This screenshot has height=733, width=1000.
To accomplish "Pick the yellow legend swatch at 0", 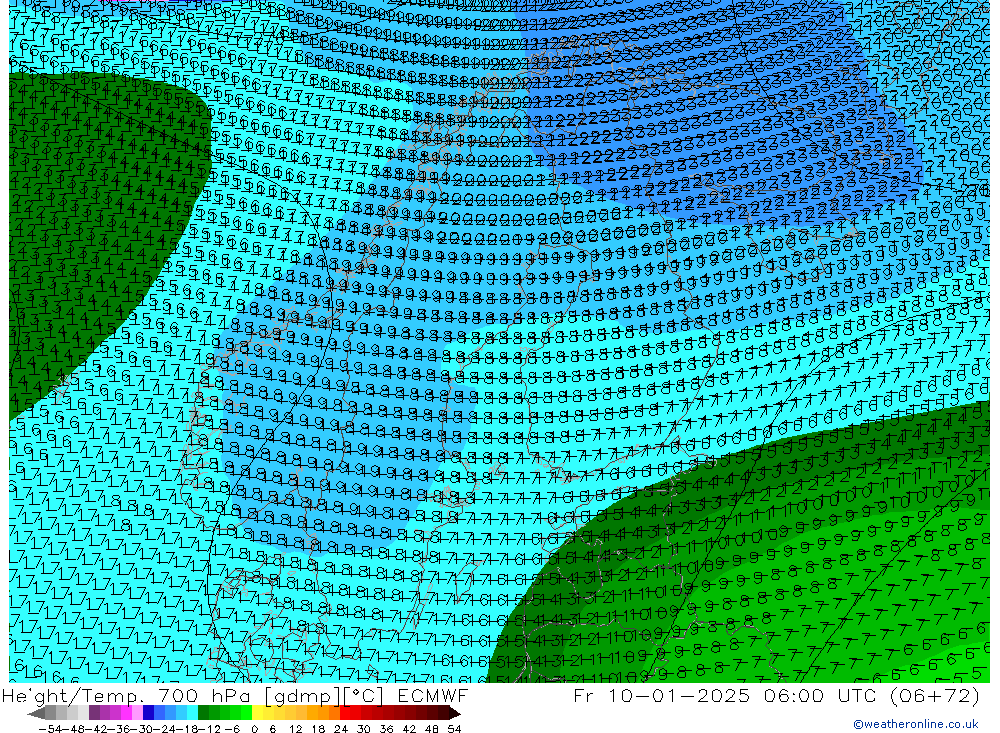I will point(258,713).
